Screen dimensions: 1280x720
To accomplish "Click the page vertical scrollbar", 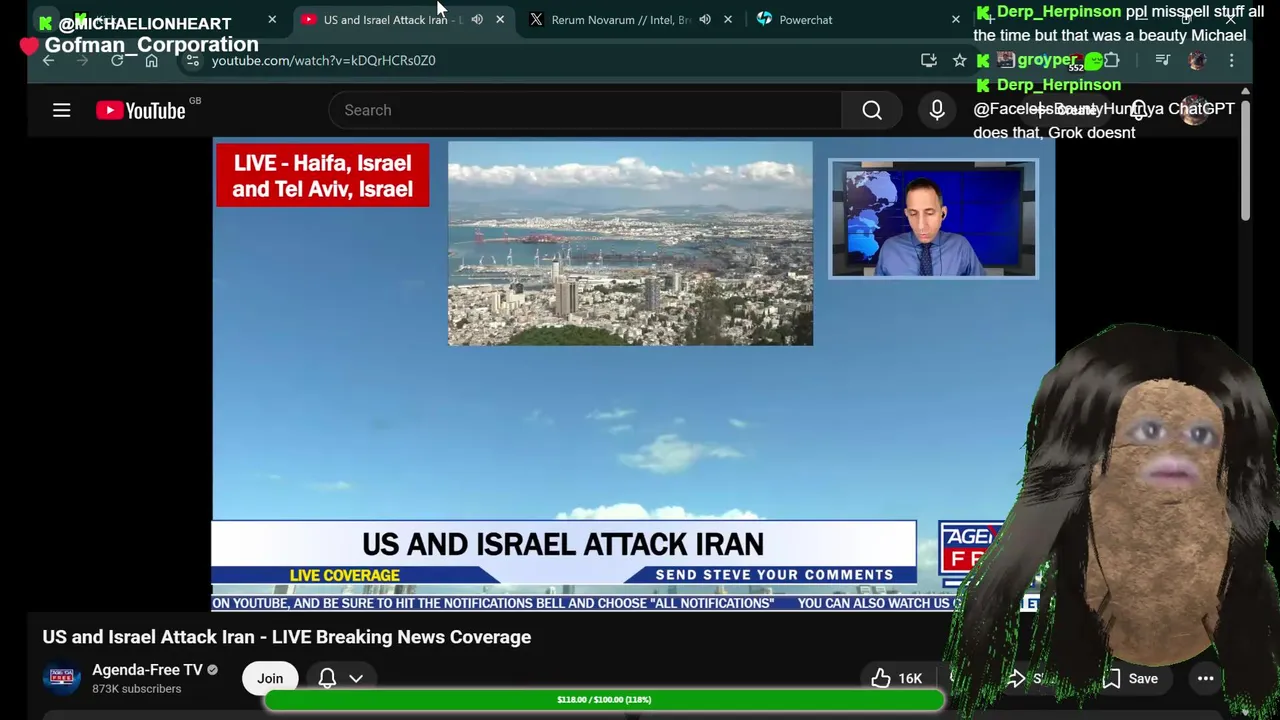I will click(x=1245, y=160).
